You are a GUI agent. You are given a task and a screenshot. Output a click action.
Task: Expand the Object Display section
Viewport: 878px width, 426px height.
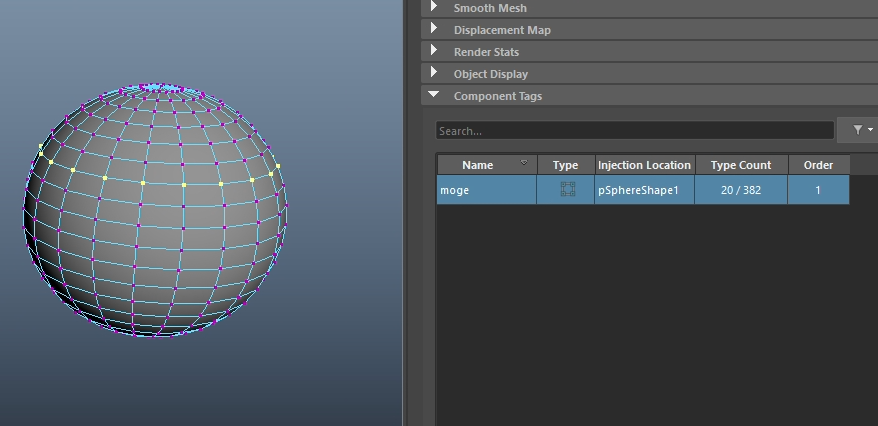pyautogui.click(x=433, y=72)
